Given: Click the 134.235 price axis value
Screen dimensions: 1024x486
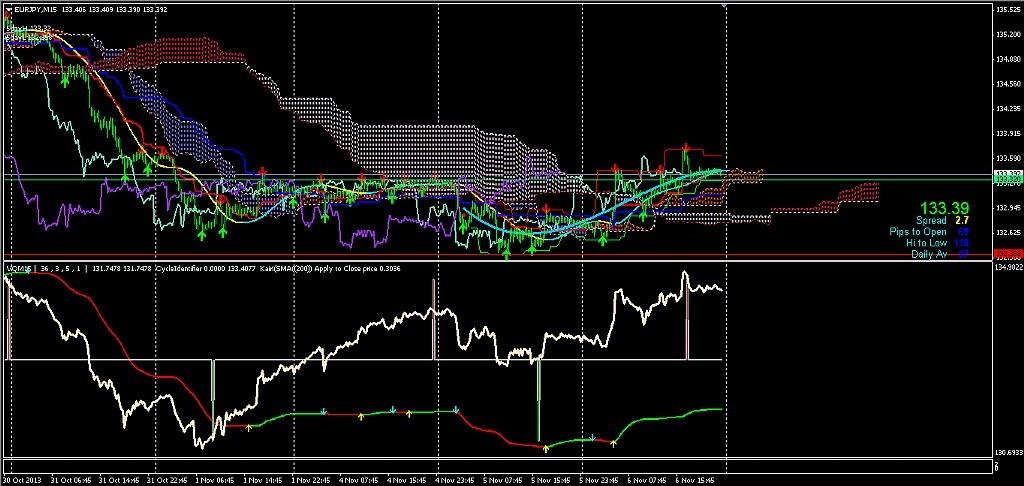Looking at the screenshot, I should pos(1007,108).
